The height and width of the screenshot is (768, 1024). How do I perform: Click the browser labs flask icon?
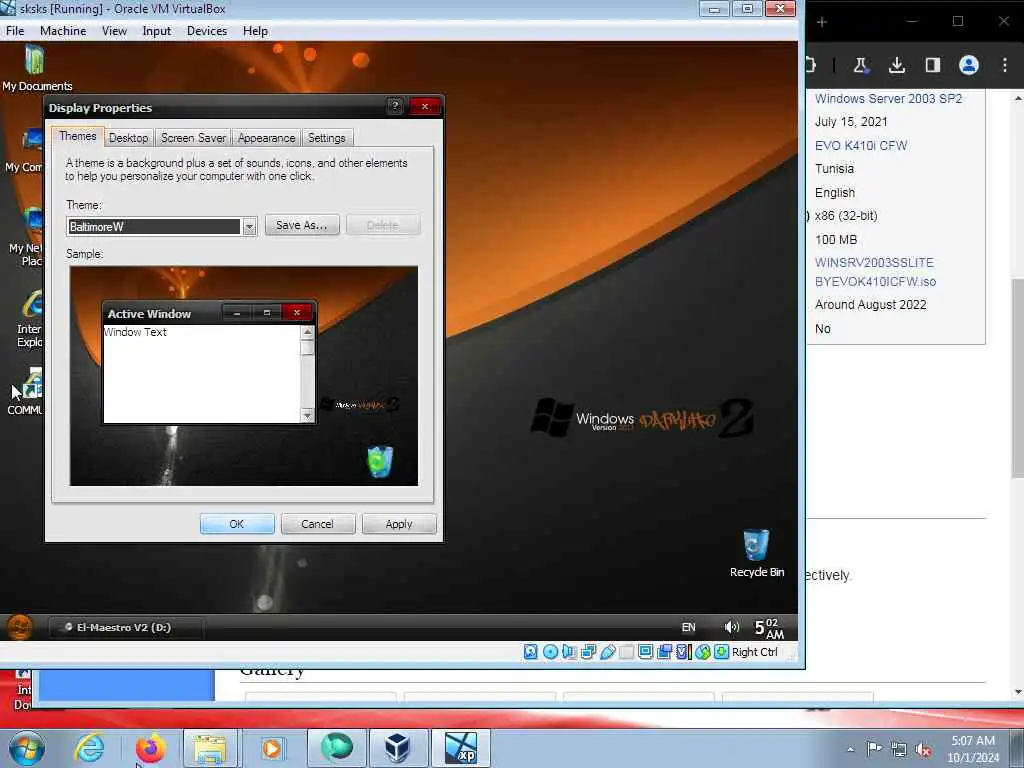861,65
